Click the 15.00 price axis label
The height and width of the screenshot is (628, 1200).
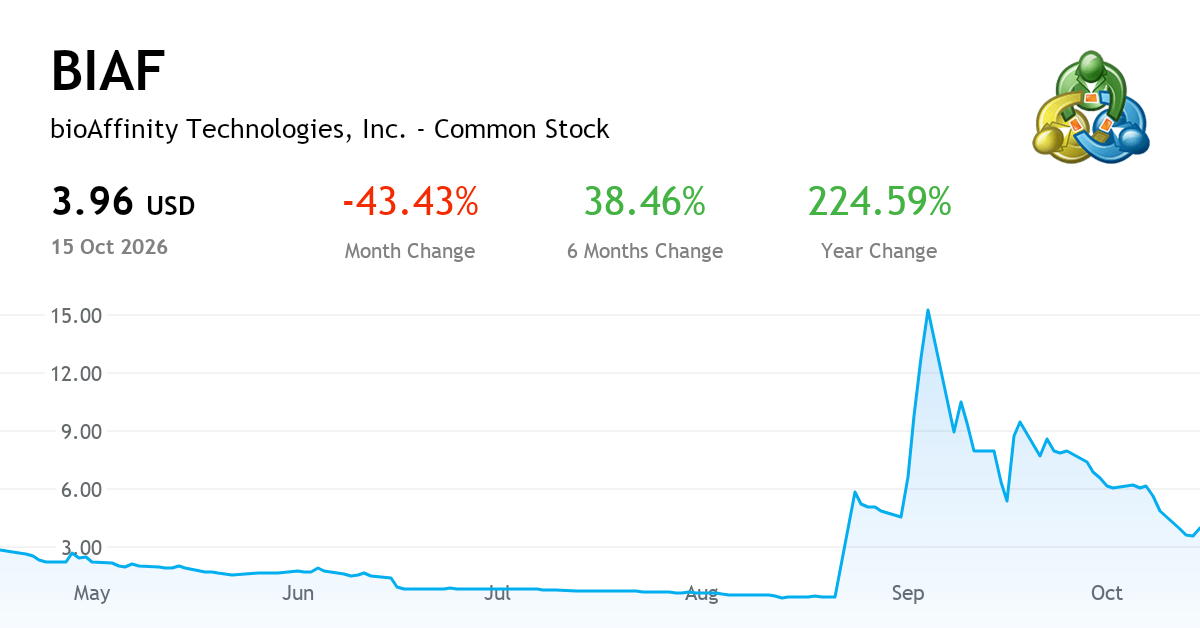click(x=77, y=316)
